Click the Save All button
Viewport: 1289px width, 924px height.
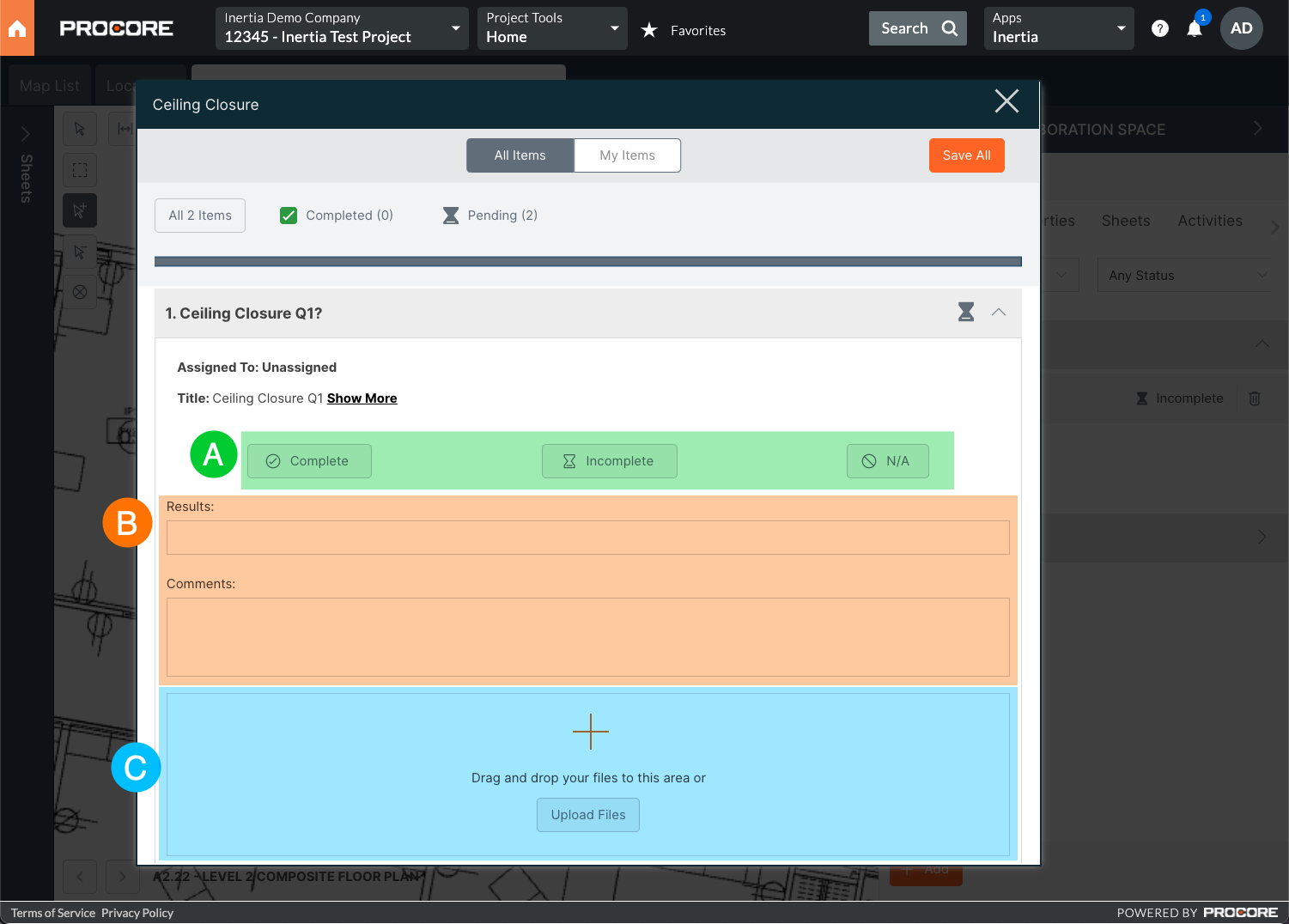(966, 155)
